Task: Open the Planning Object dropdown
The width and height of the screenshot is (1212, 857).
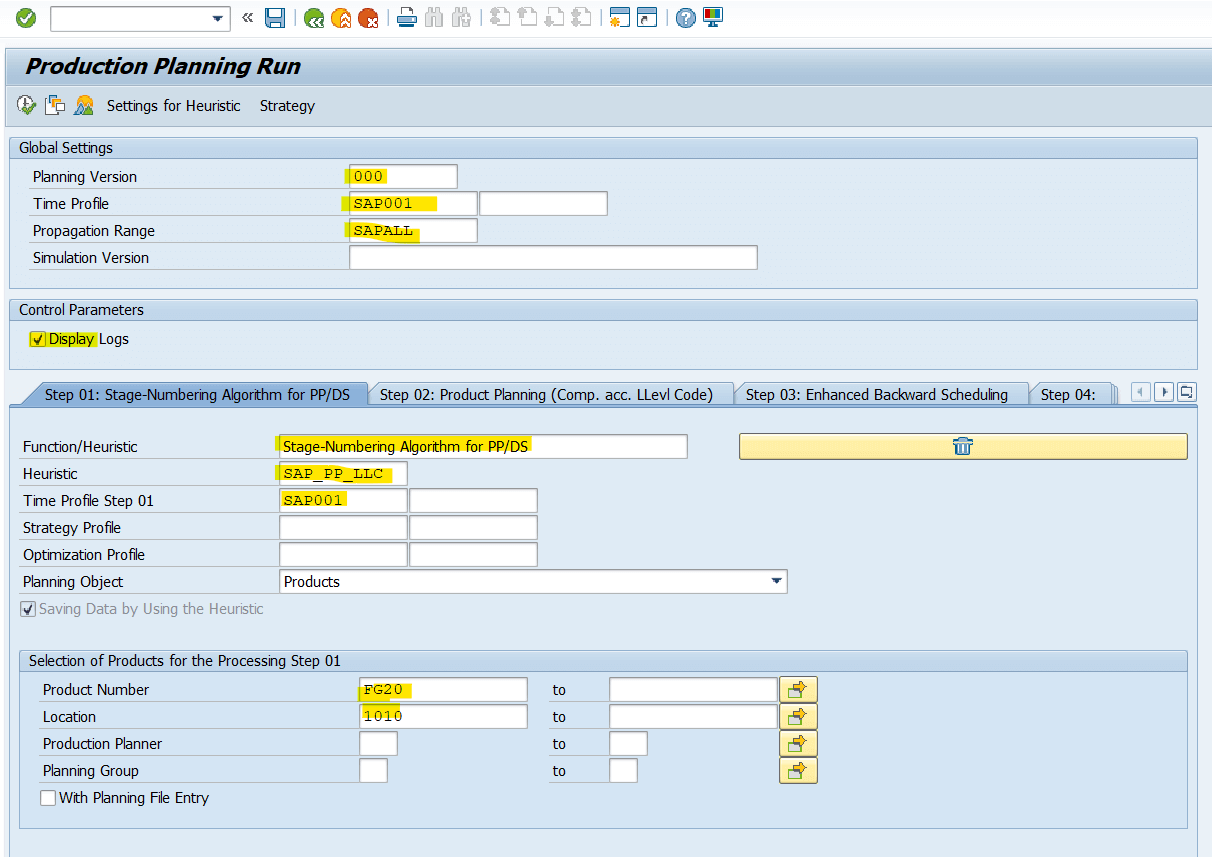Action: (777, 581)
